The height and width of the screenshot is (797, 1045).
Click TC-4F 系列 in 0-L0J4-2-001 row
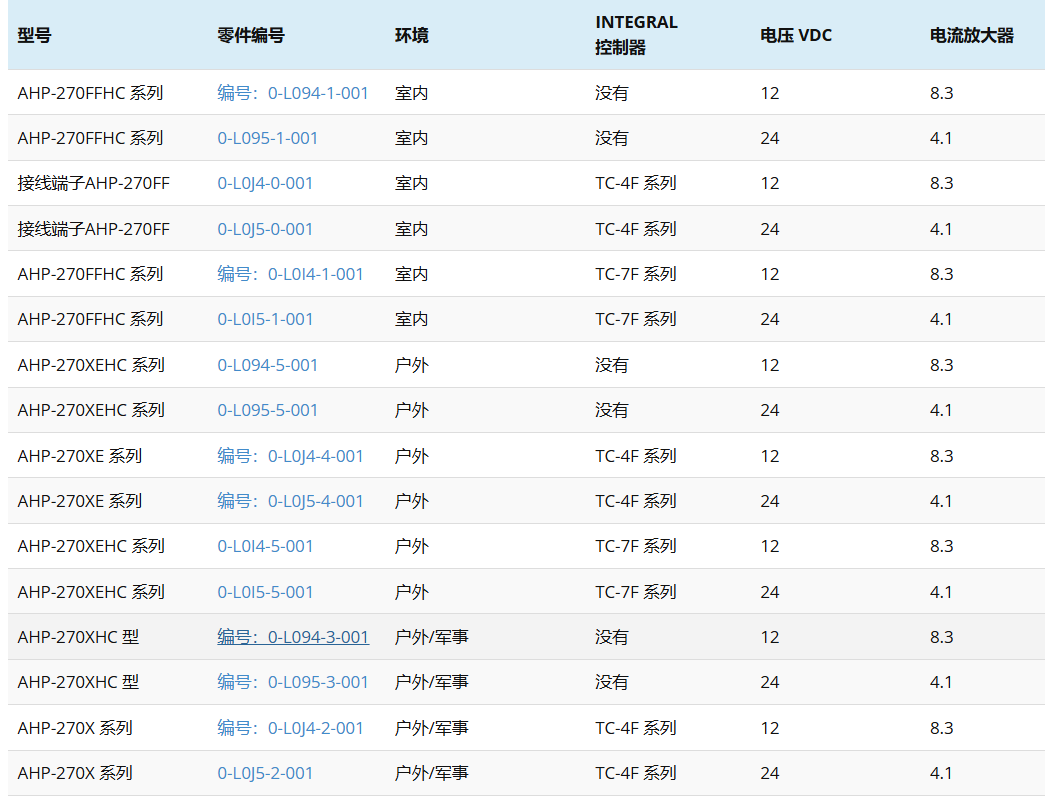(x=636, y=728)
